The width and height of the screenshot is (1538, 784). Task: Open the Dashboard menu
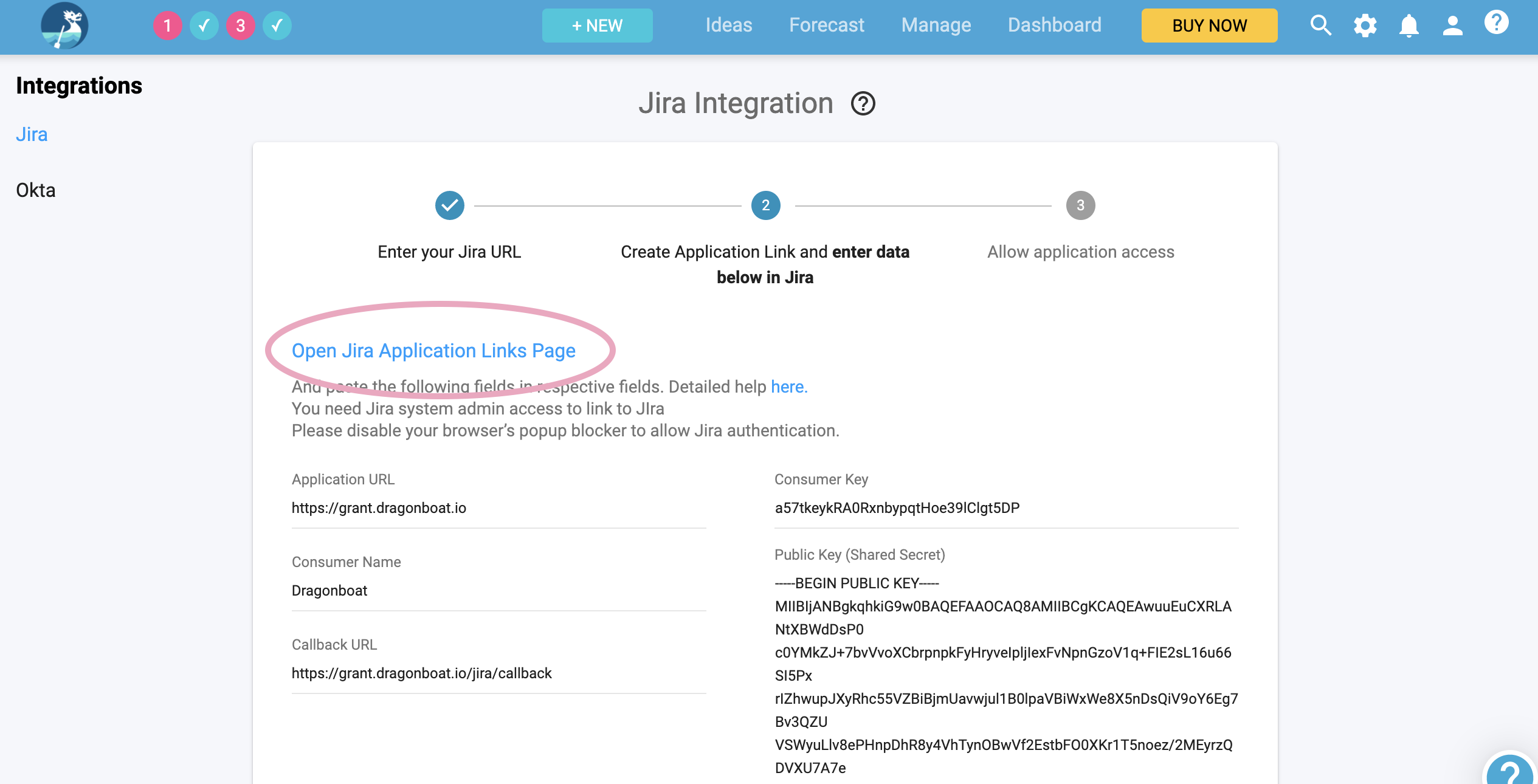tap(1055, 25)
